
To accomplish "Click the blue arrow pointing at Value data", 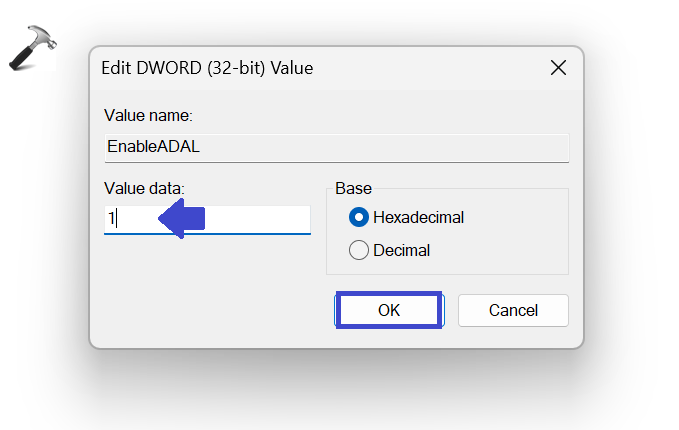I will (181, 220).
